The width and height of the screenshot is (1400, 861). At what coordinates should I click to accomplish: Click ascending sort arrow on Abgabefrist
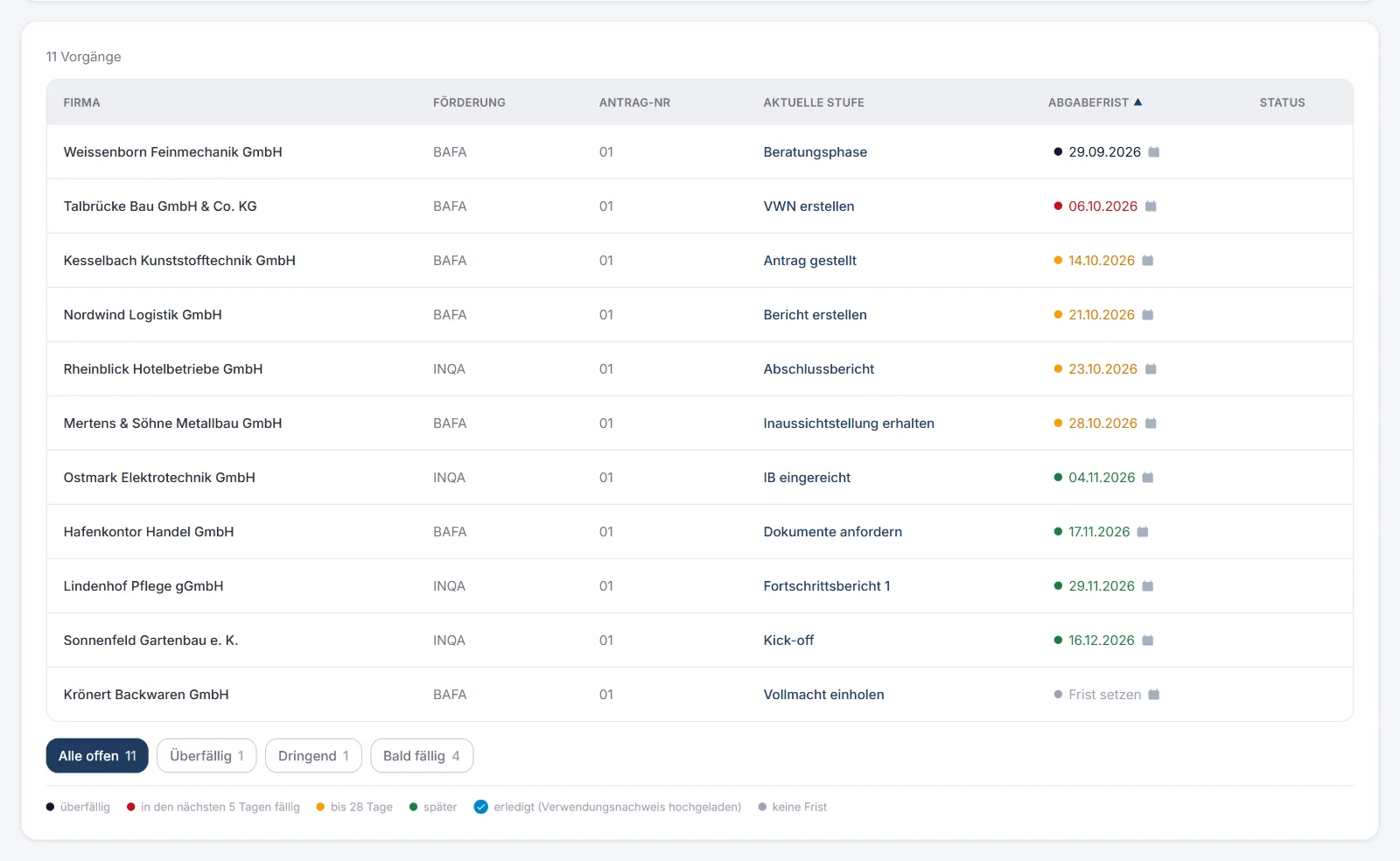pos(1138,102)
